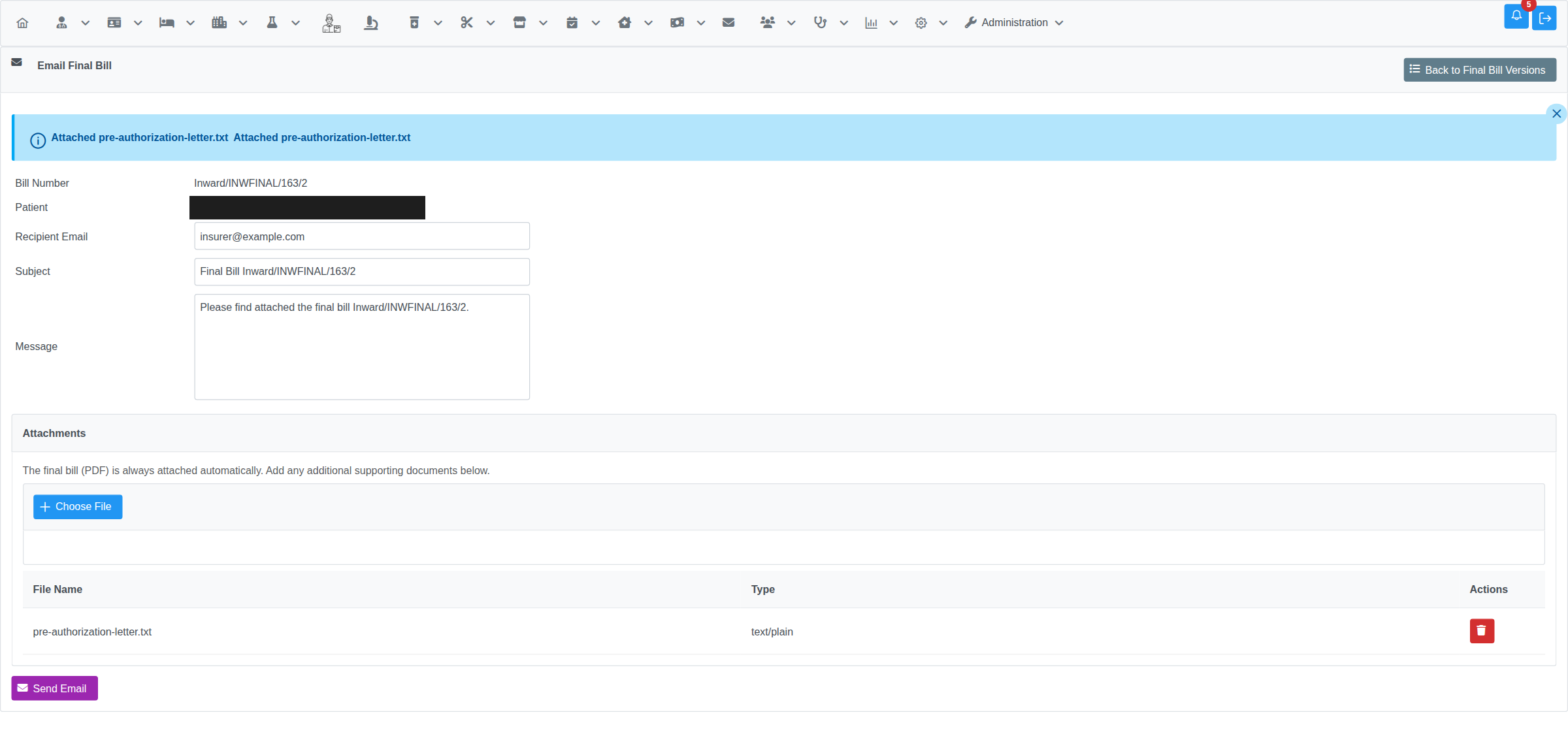
Task: Open the doctor/patient menu icon
Action: [61, 23]
